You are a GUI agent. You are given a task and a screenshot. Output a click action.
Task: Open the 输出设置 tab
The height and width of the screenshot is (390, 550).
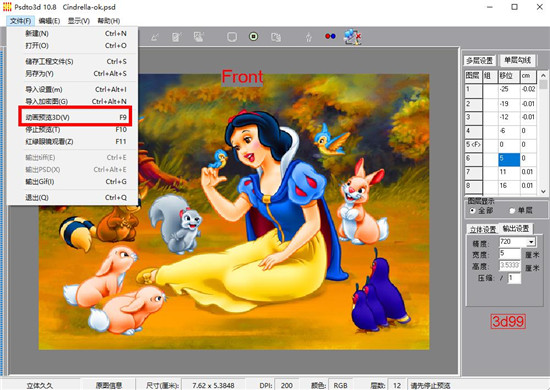(516, 229)
